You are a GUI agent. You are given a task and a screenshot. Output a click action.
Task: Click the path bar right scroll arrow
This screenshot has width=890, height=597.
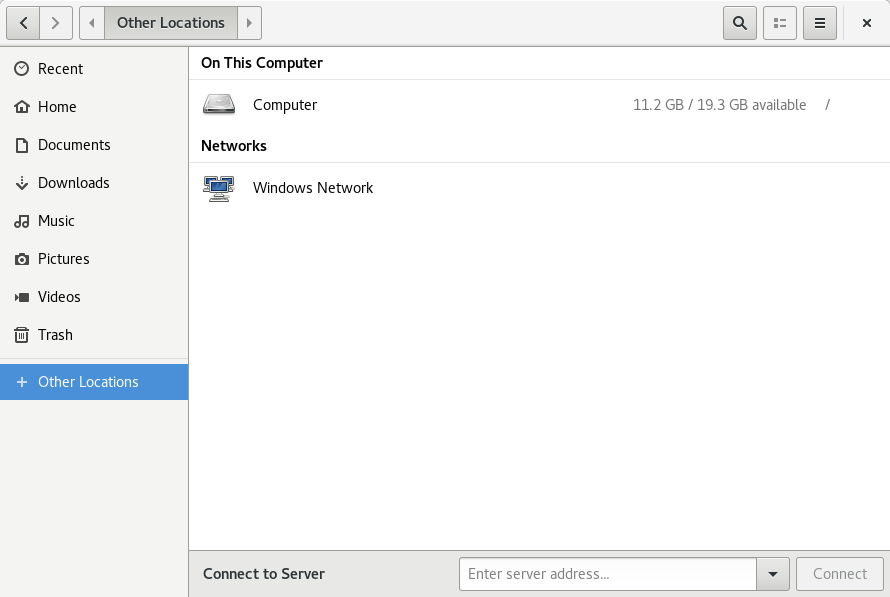tap(249, 23)
